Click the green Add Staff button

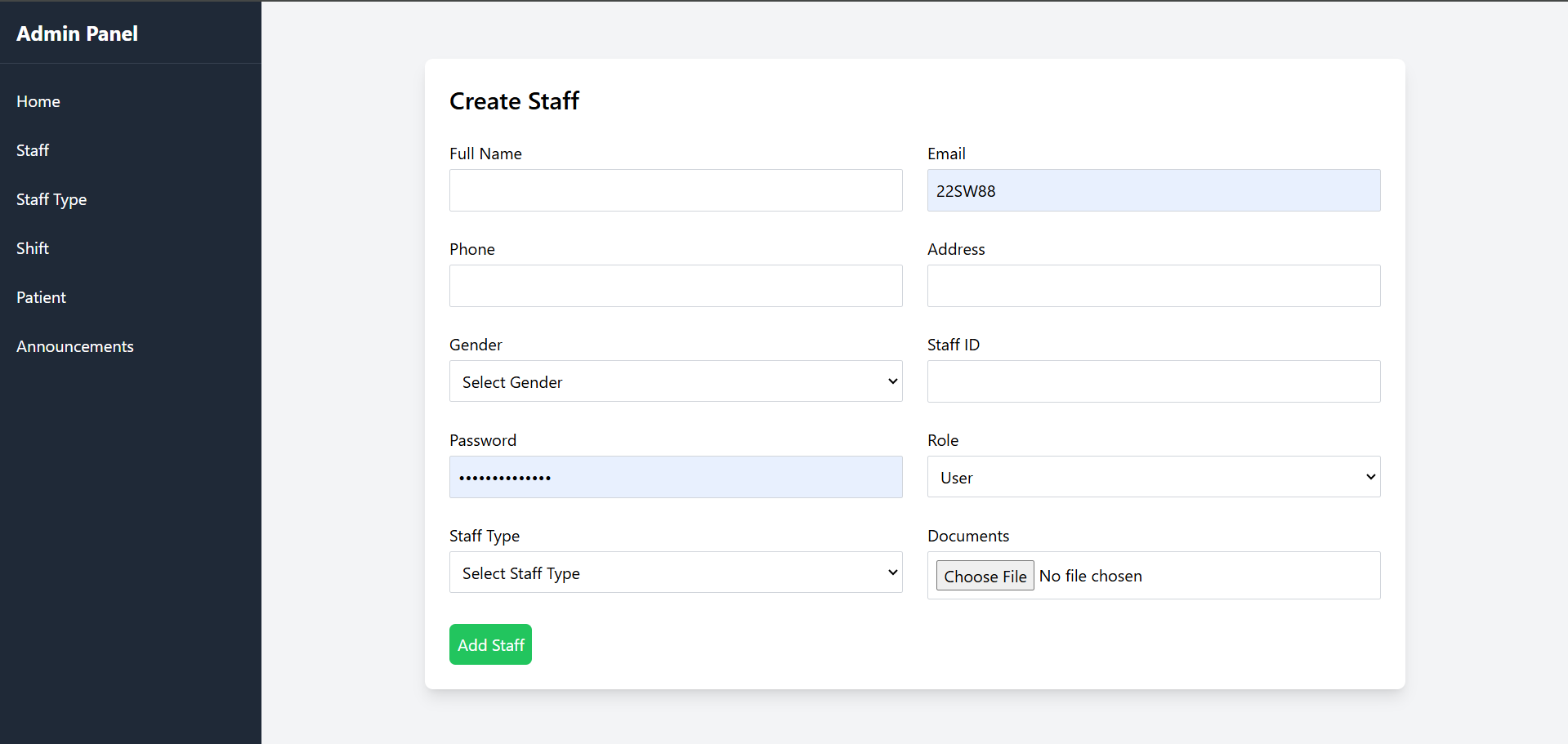click(x=490, y=644)
